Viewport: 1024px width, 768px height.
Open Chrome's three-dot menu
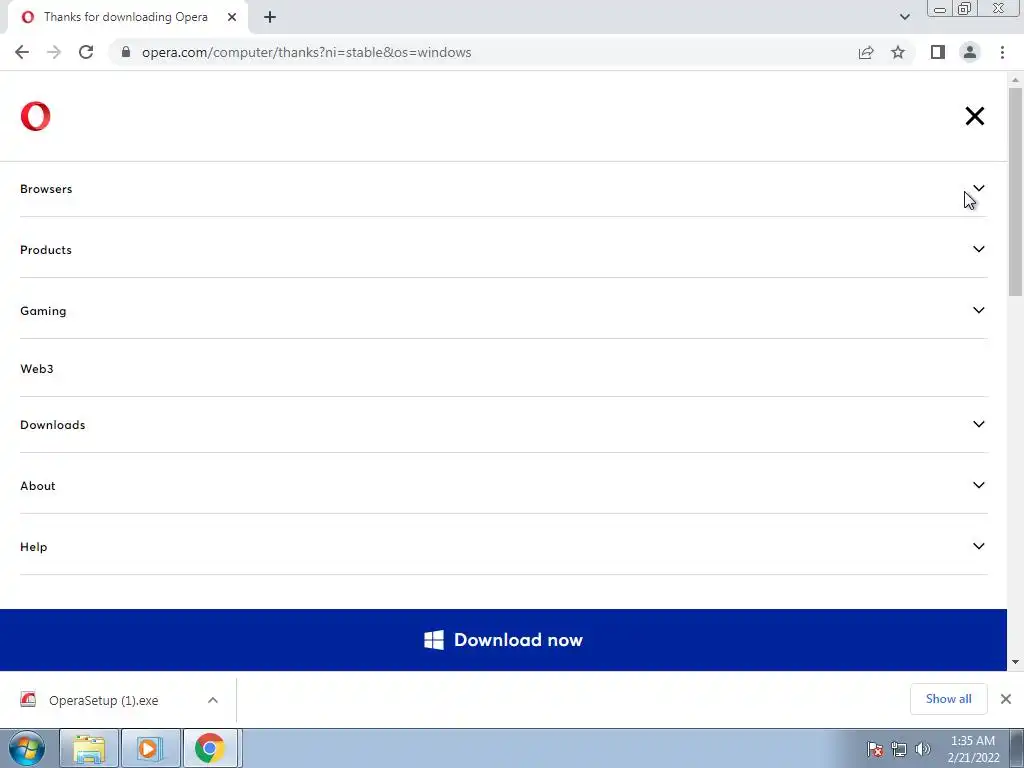click(1002, 52)
